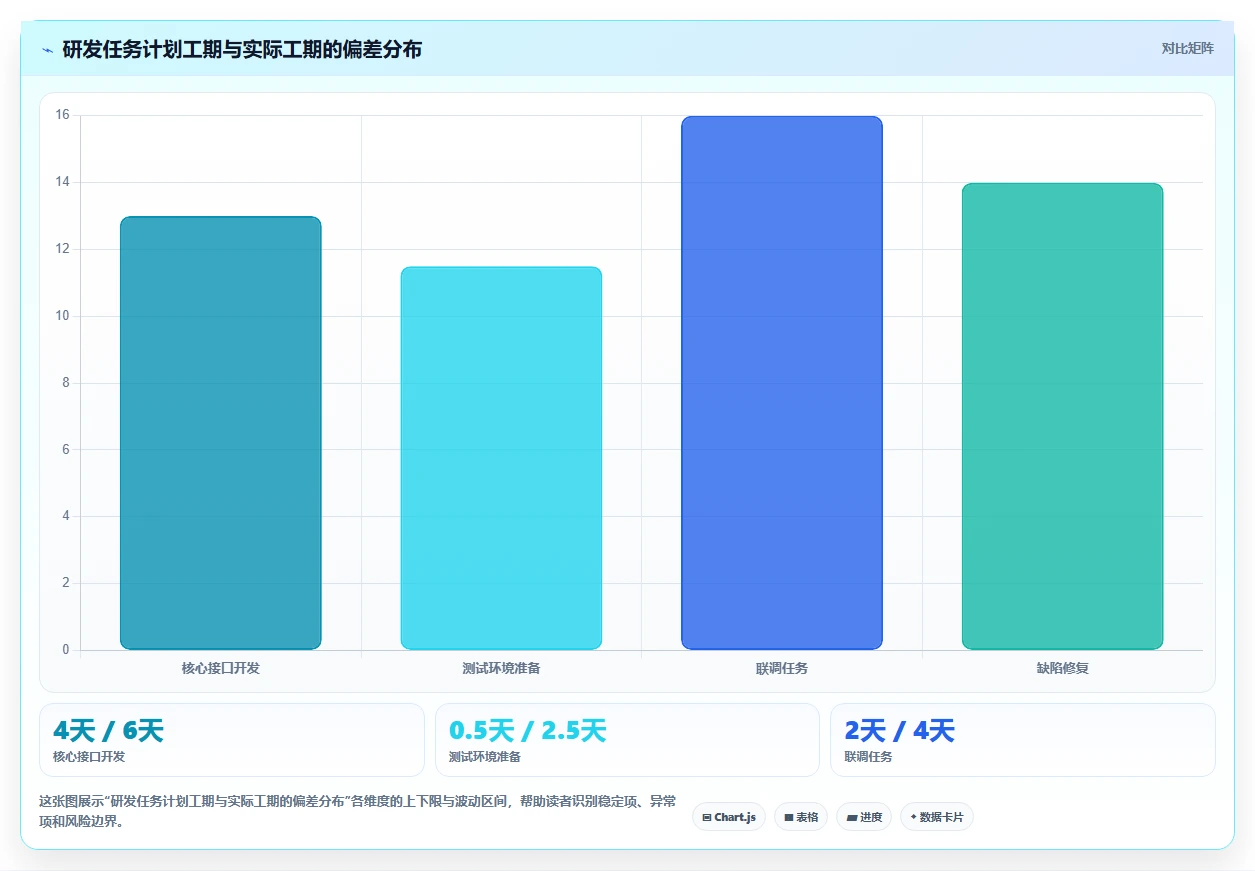Click the 对比矩阵 label in the header
This screenshot has width=1255, height=871.
(1188, 48)
